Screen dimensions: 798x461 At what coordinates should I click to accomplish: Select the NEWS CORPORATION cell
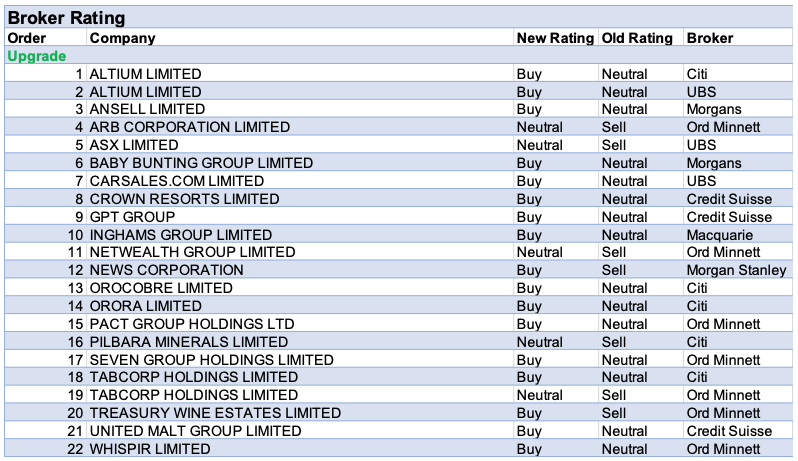point(167,270)
